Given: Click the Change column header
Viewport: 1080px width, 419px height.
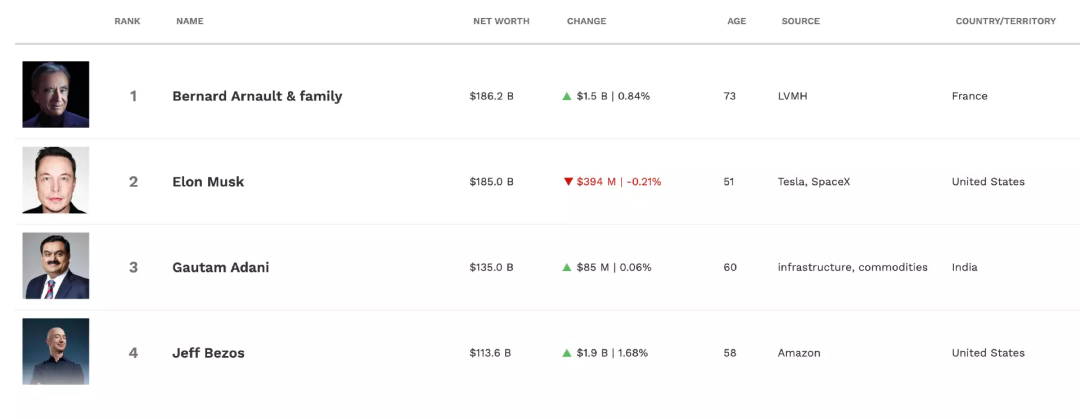Looking at the screenshot, I should [x=586, y=21].
